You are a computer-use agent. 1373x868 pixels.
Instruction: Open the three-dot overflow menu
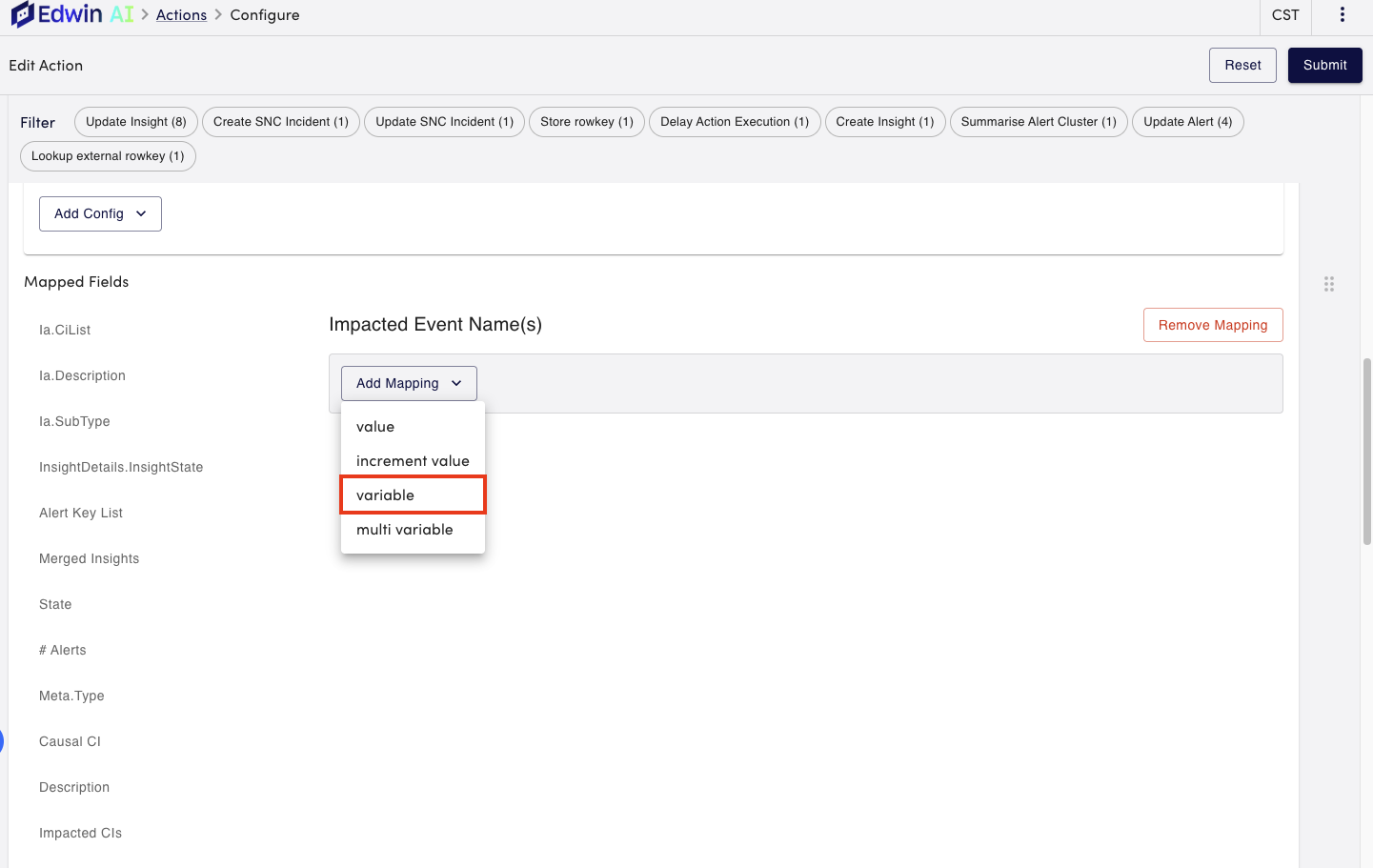pos(1342,14)
